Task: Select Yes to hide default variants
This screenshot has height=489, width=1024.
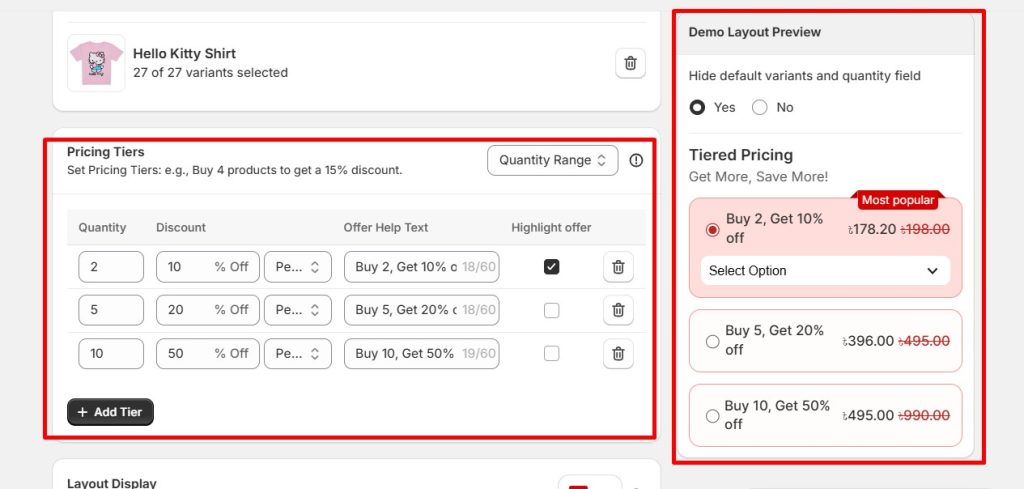Action: (698, 107)
